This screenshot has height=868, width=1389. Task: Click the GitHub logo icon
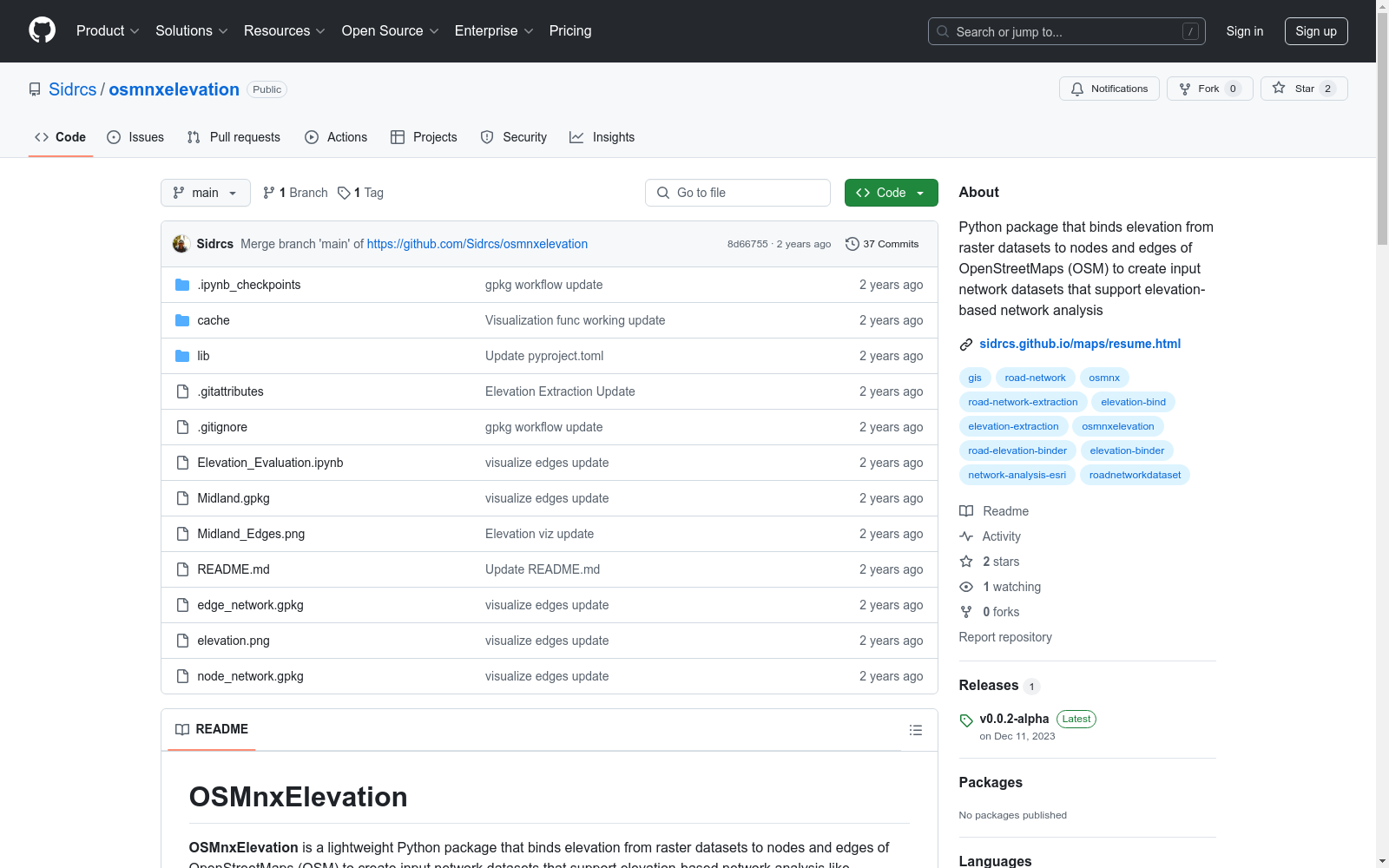coord(42,31)
